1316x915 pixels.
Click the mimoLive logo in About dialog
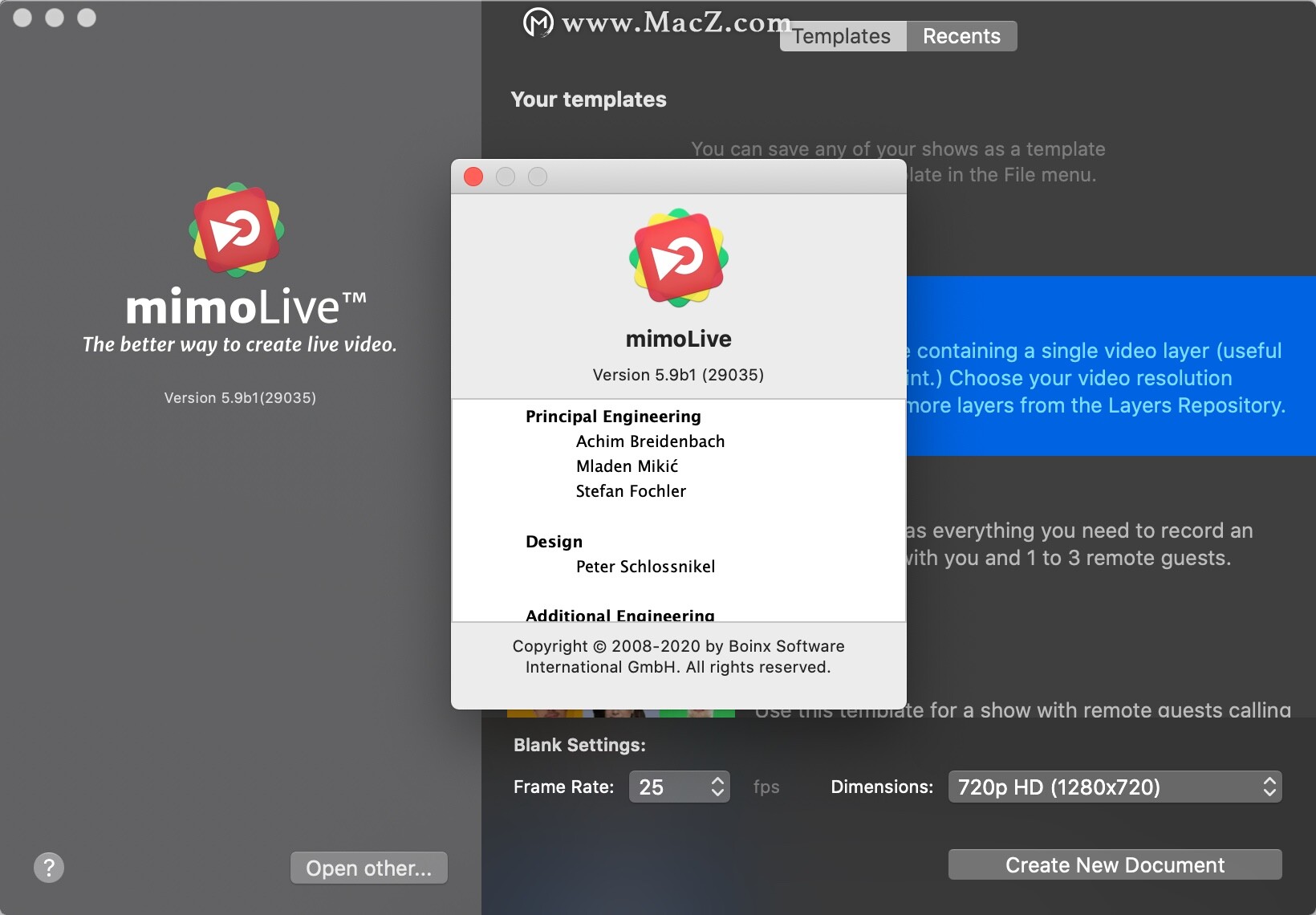(679, 258)
